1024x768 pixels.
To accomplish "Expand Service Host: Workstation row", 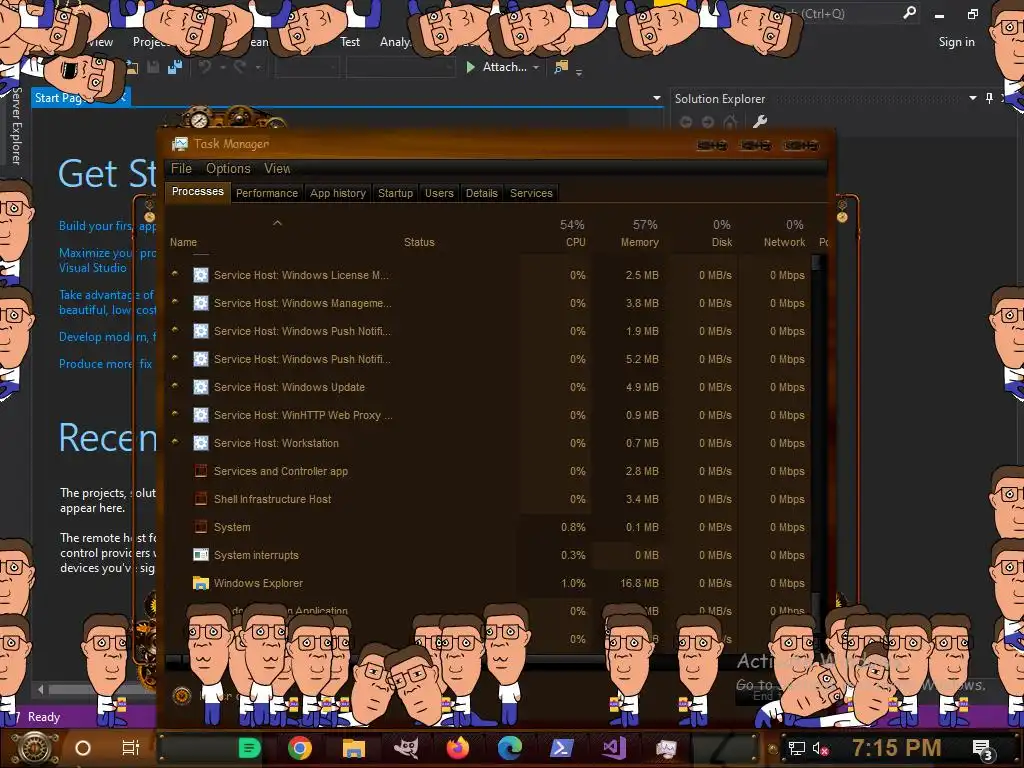I will coord(175,442).
